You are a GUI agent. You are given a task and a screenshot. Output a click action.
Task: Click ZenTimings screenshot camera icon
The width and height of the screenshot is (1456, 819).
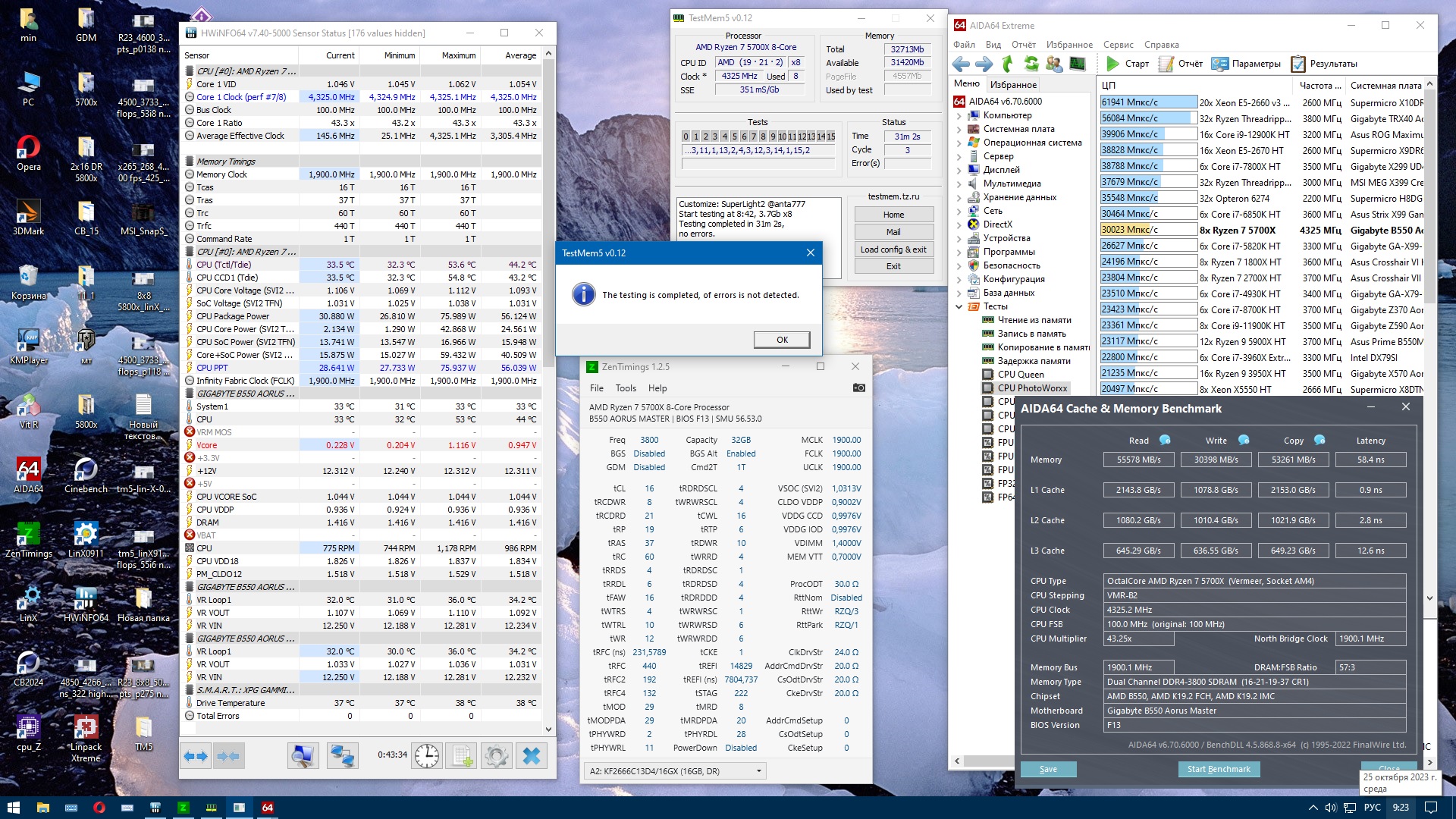(x=858, y=388)
